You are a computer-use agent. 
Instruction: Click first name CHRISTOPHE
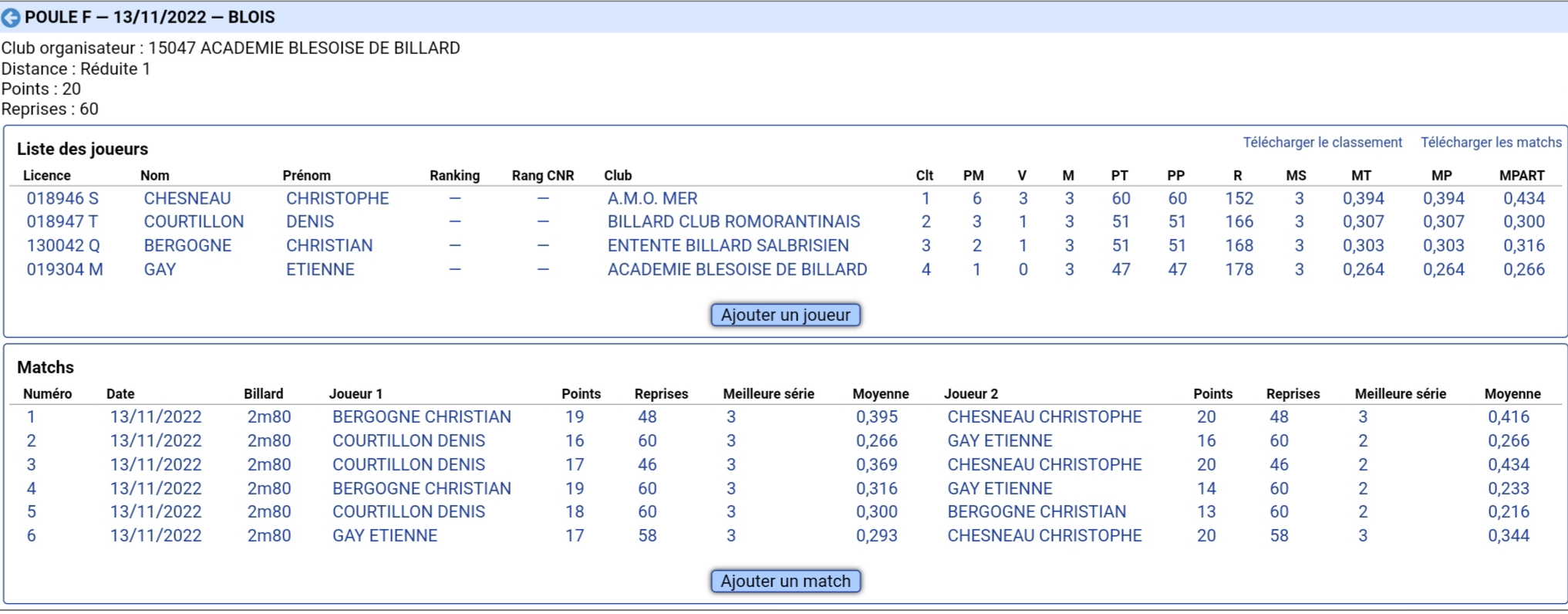pos(338,198)
